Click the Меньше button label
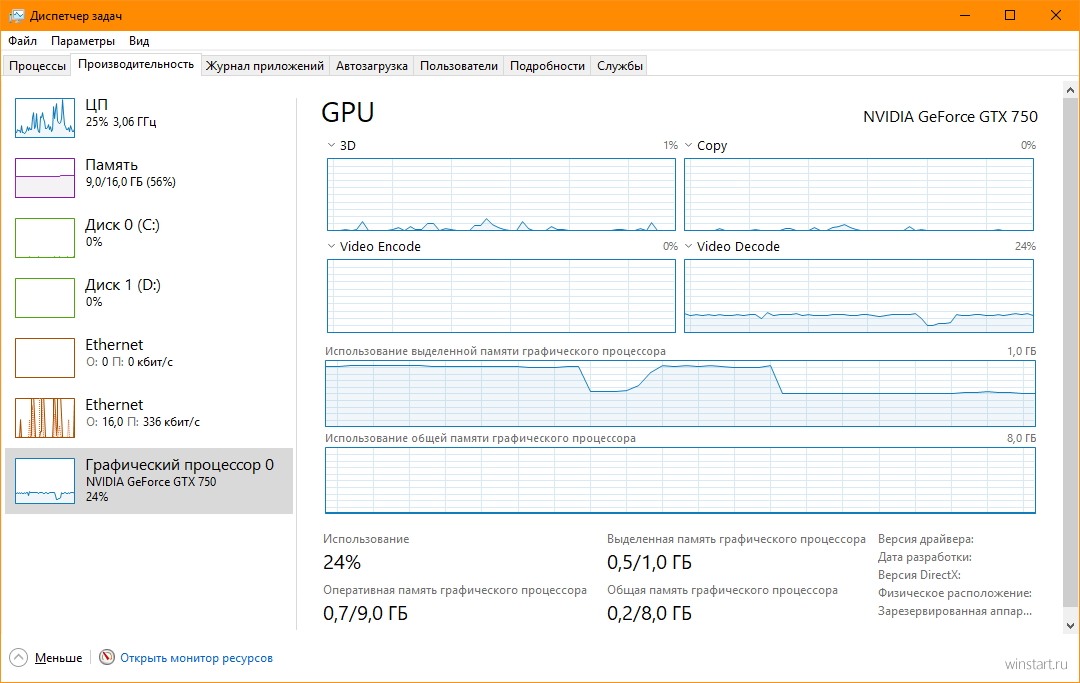 tap(59, 658)
